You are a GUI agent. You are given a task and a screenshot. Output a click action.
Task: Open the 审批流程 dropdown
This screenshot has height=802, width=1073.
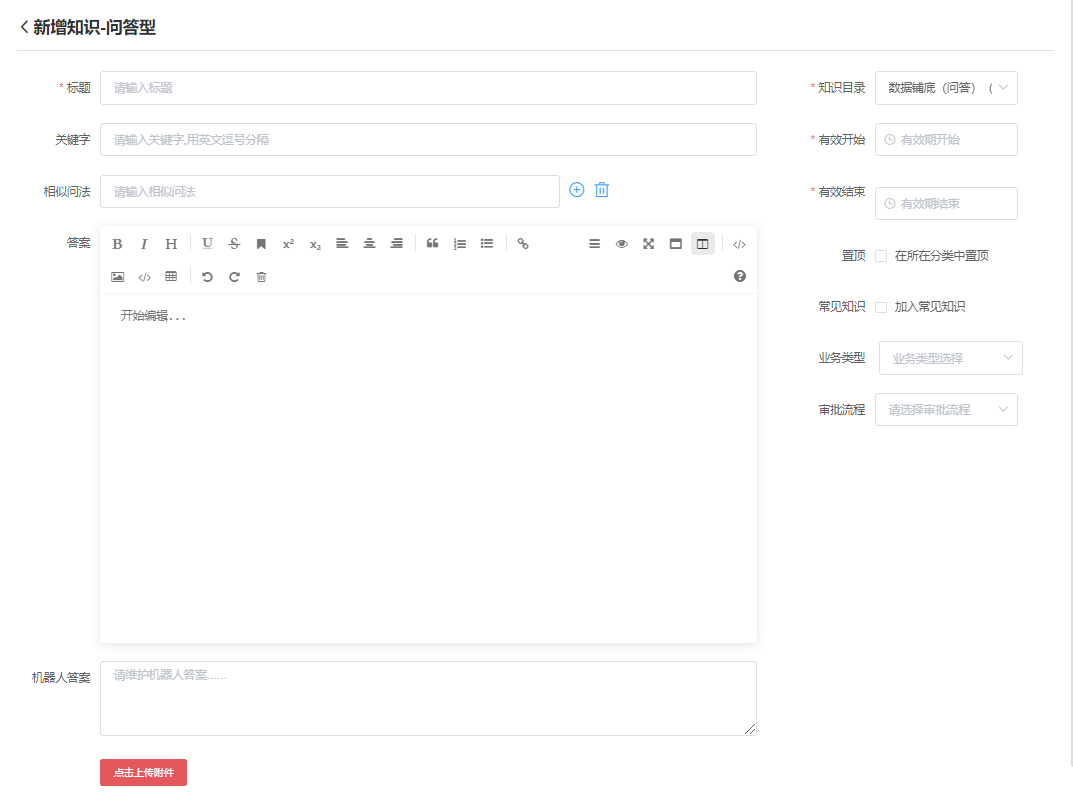tap(946, 410)
